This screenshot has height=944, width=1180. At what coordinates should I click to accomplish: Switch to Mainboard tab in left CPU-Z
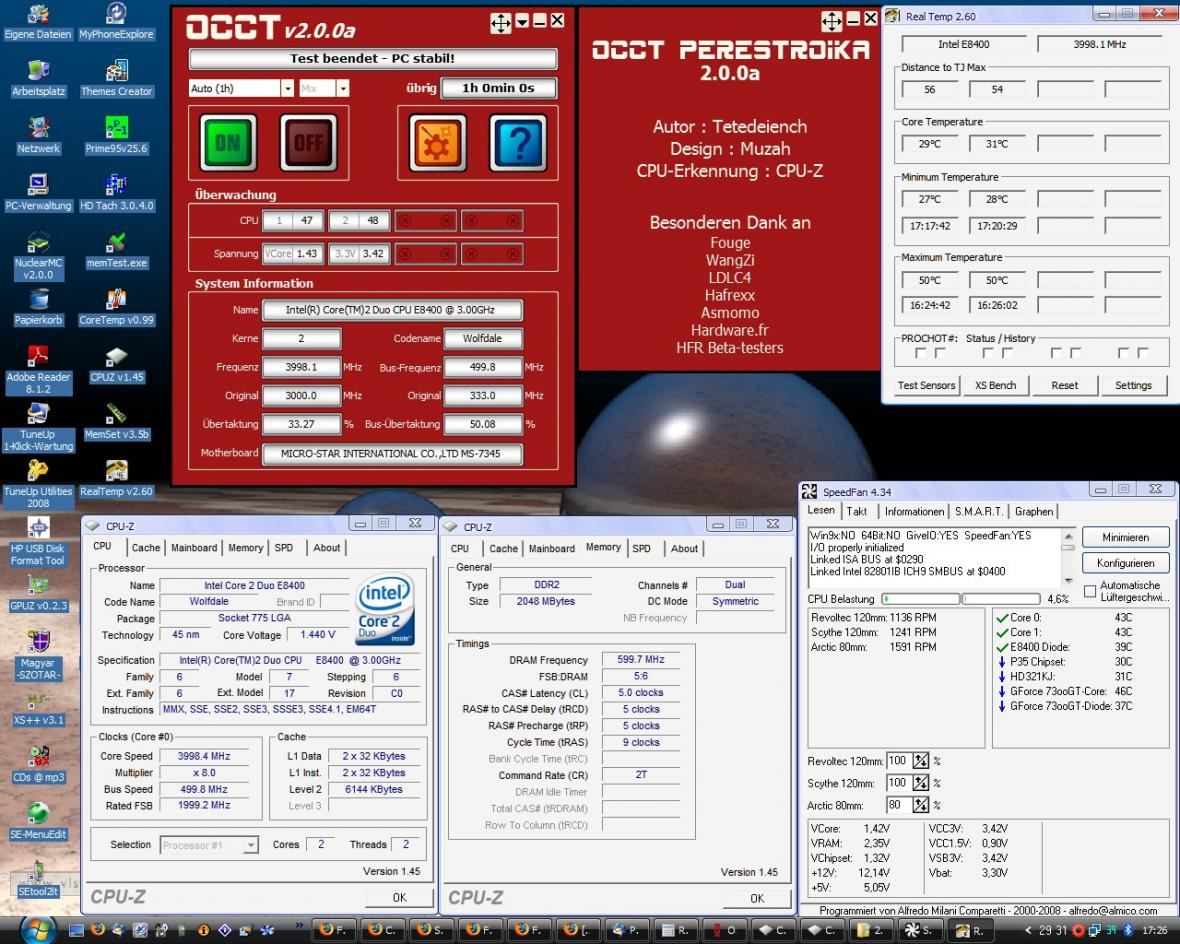coord(193,548)
